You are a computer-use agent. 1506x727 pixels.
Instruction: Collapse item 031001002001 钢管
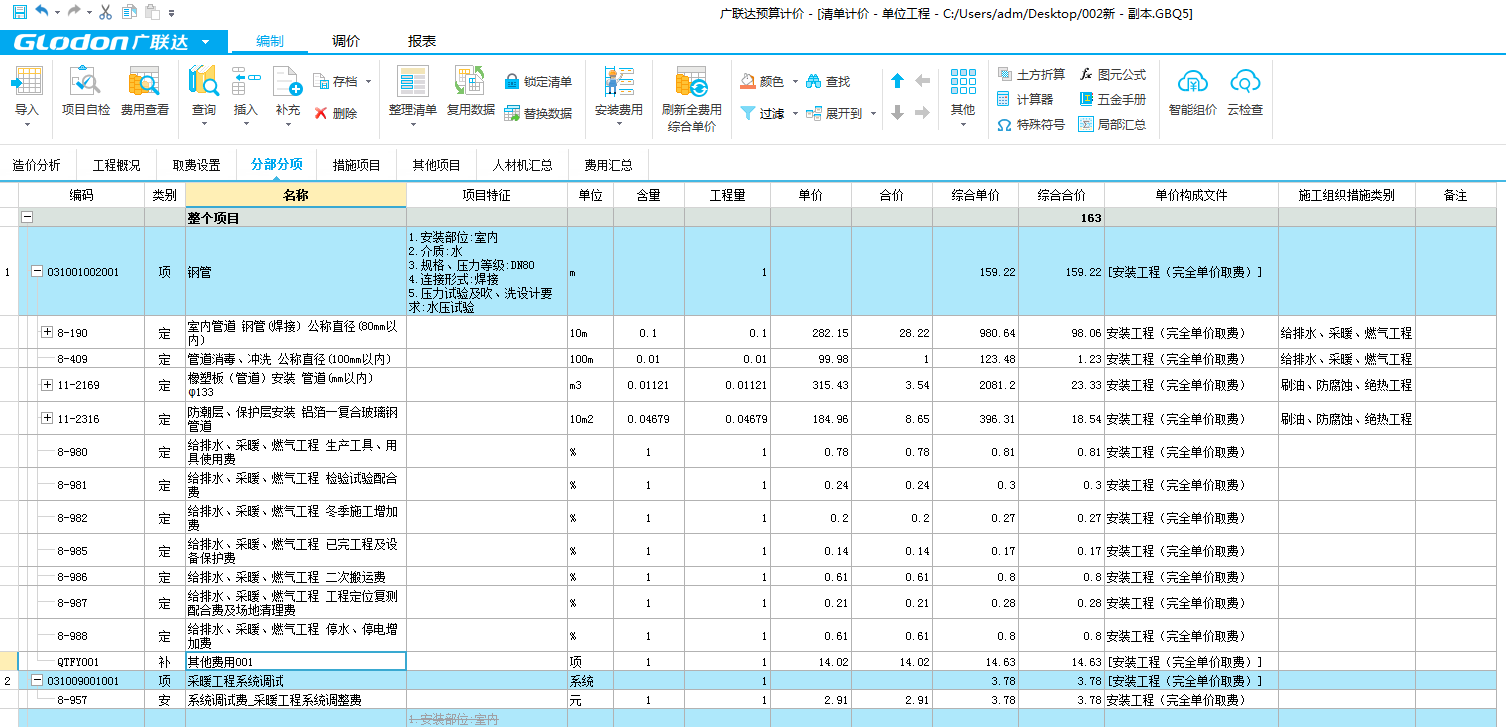[x=37, y=271]
